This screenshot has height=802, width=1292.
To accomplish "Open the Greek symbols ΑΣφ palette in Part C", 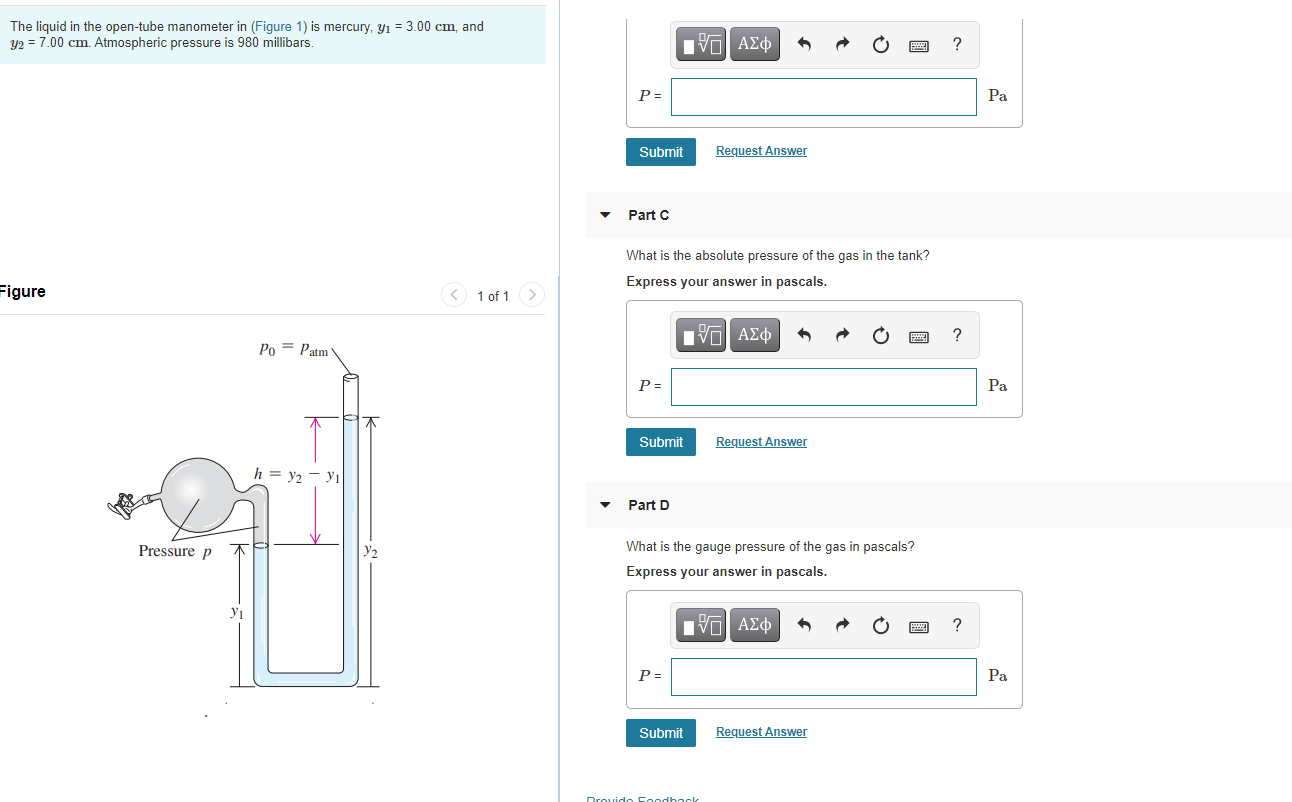I will [x=755, y=335].
